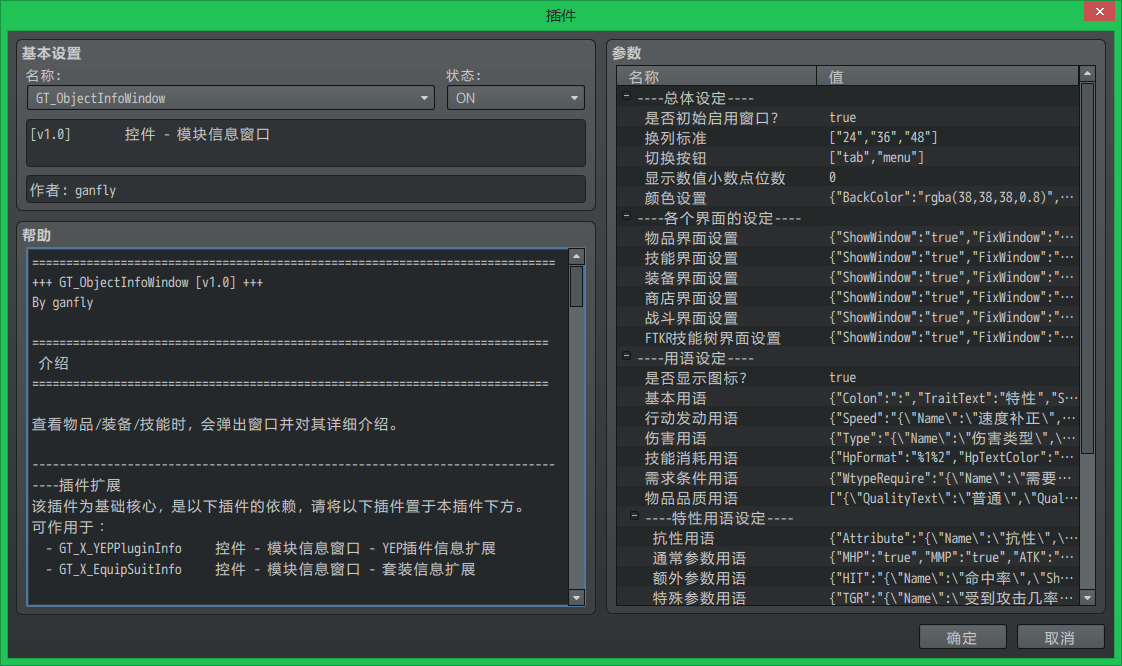This screenshot has width=1122, height=666.
Task: Click the 值 column header in parameters
Action: (x=947, y=77)
